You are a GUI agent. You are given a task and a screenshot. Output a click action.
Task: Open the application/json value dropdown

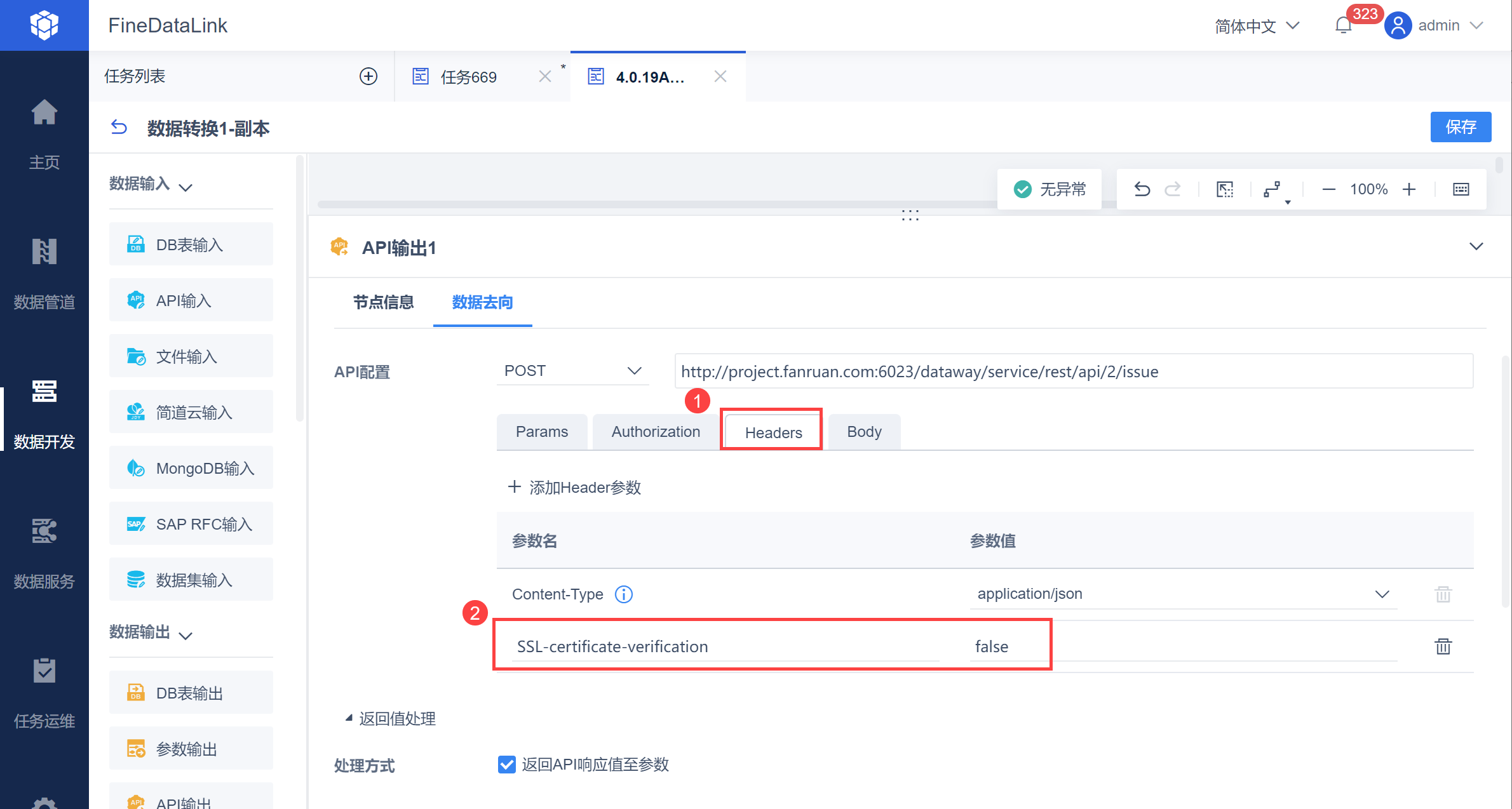tap(1382, 594)
